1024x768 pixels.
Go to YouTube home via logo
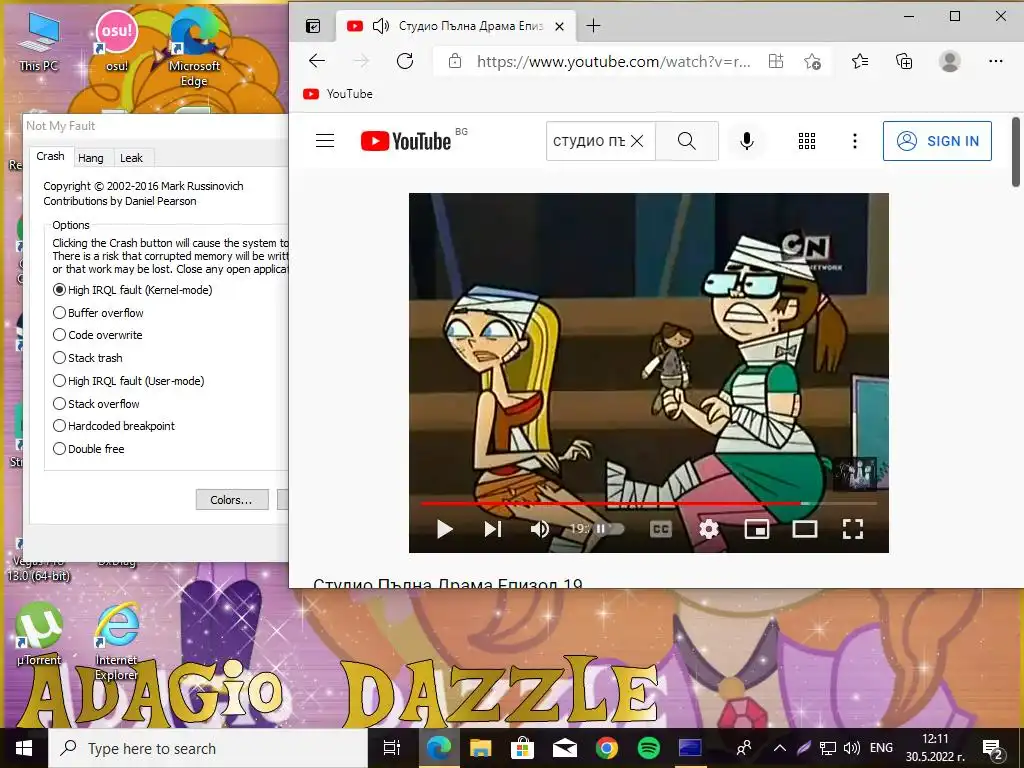click(x=406, y=141)
